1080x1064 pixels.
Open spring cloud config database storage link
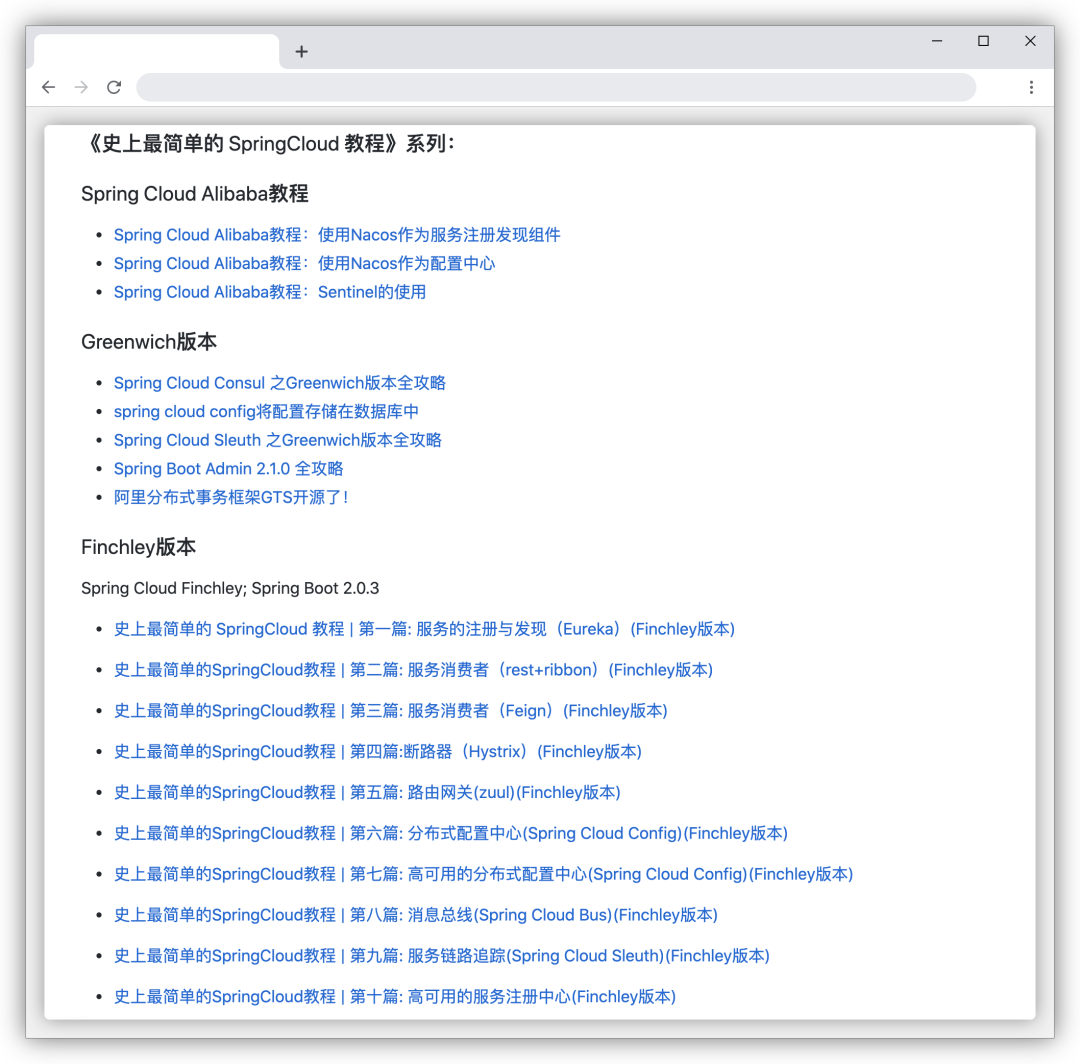266,411
